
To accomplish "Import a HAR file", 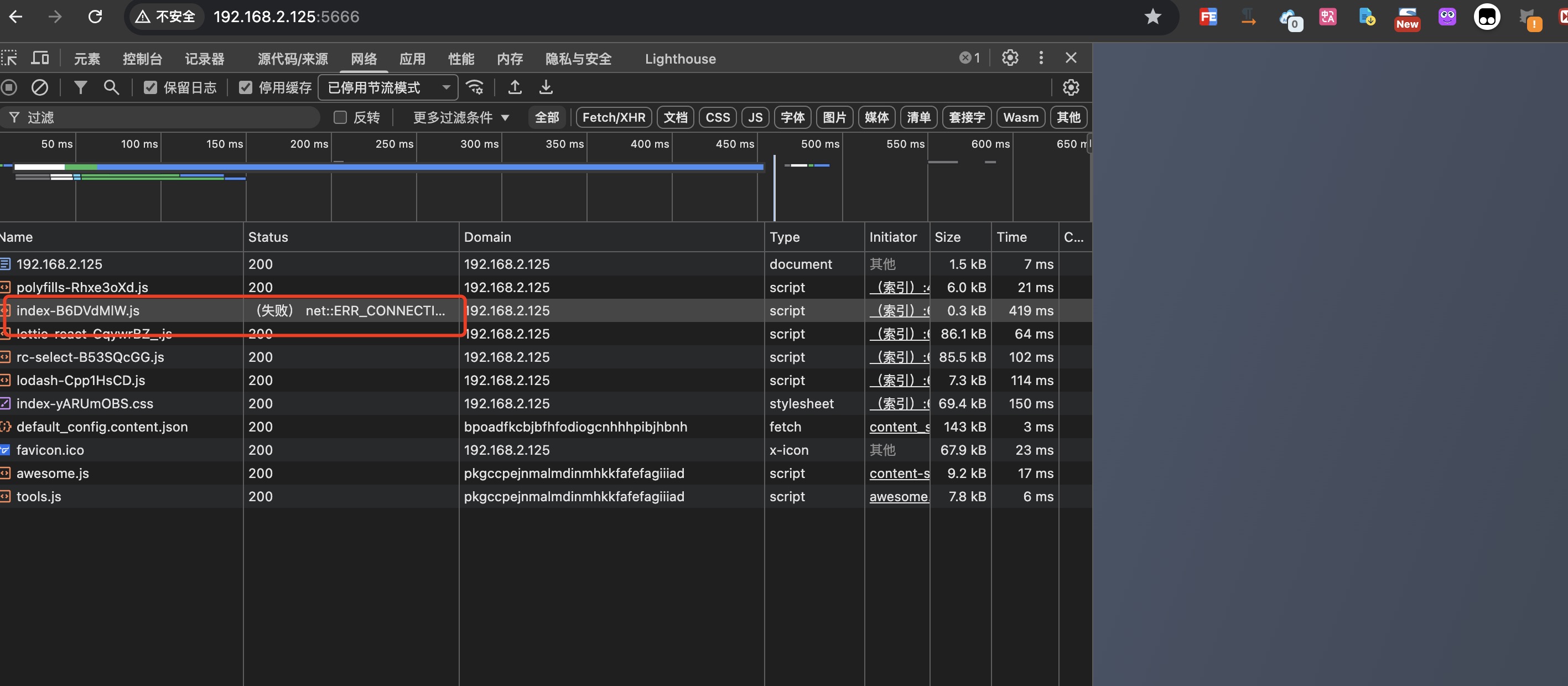I will click(x=515, y=87).
